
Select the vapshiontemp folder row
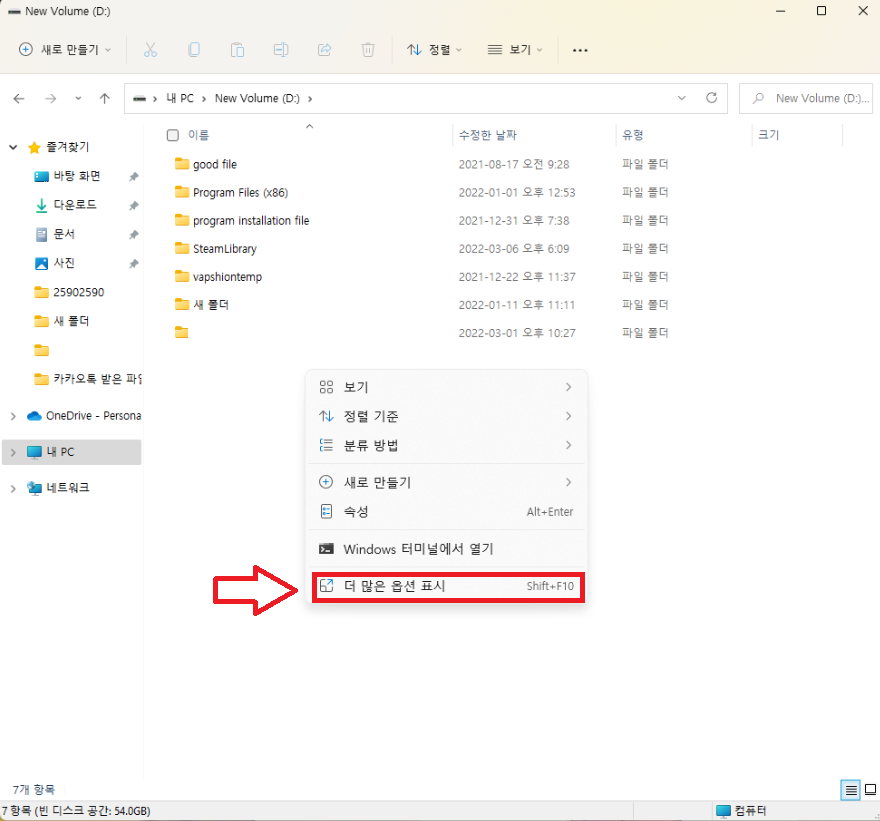(x=219, y=277)
